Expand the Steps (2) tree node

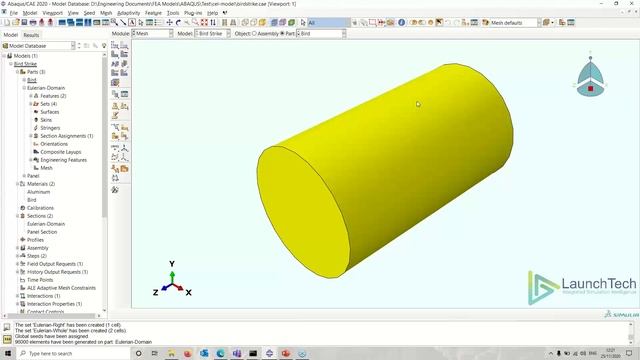tap(18, 256)
